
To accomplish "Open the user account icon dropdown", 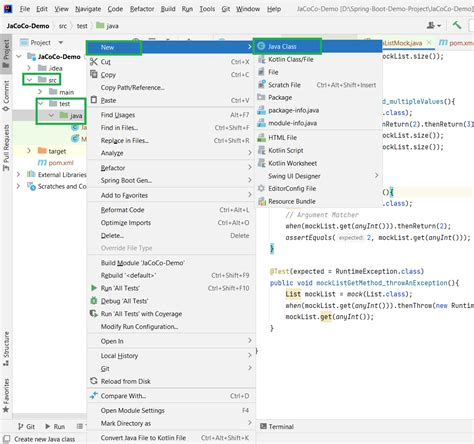I will [x=434, y=25].
